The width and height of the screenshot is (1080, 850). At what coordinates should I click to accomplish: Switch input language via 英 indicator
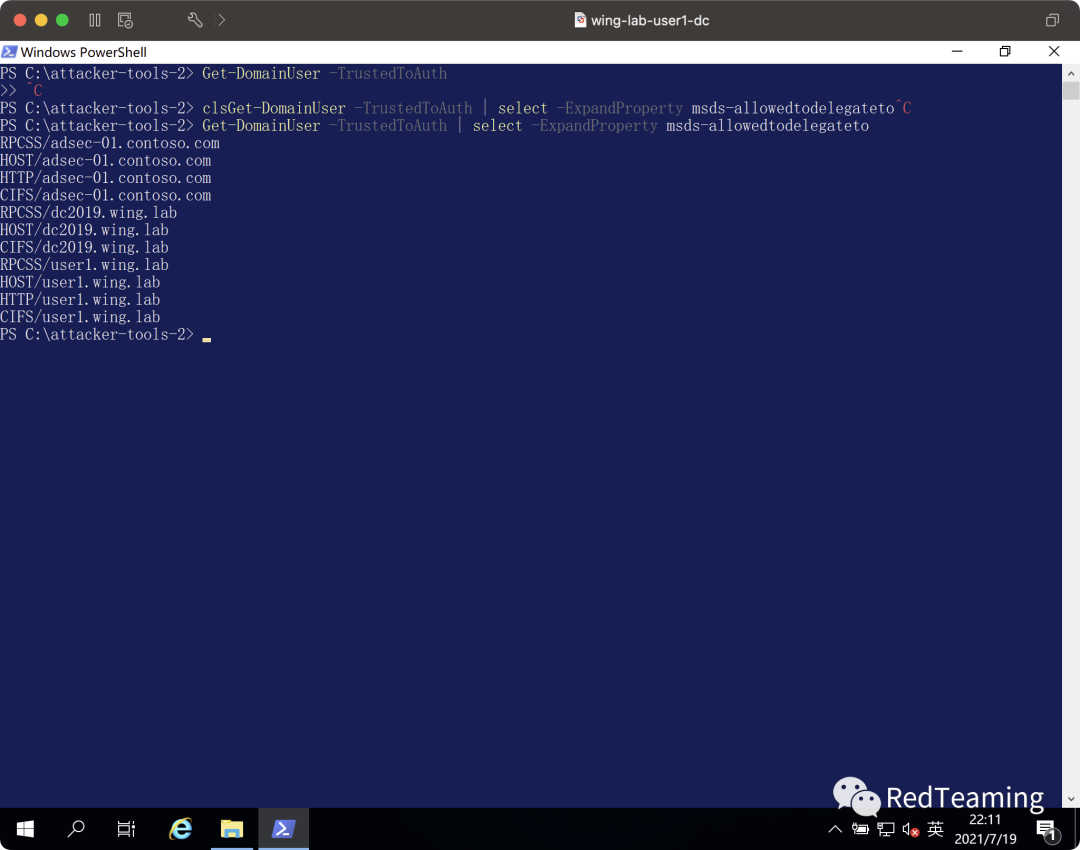[x=935, y=829]
